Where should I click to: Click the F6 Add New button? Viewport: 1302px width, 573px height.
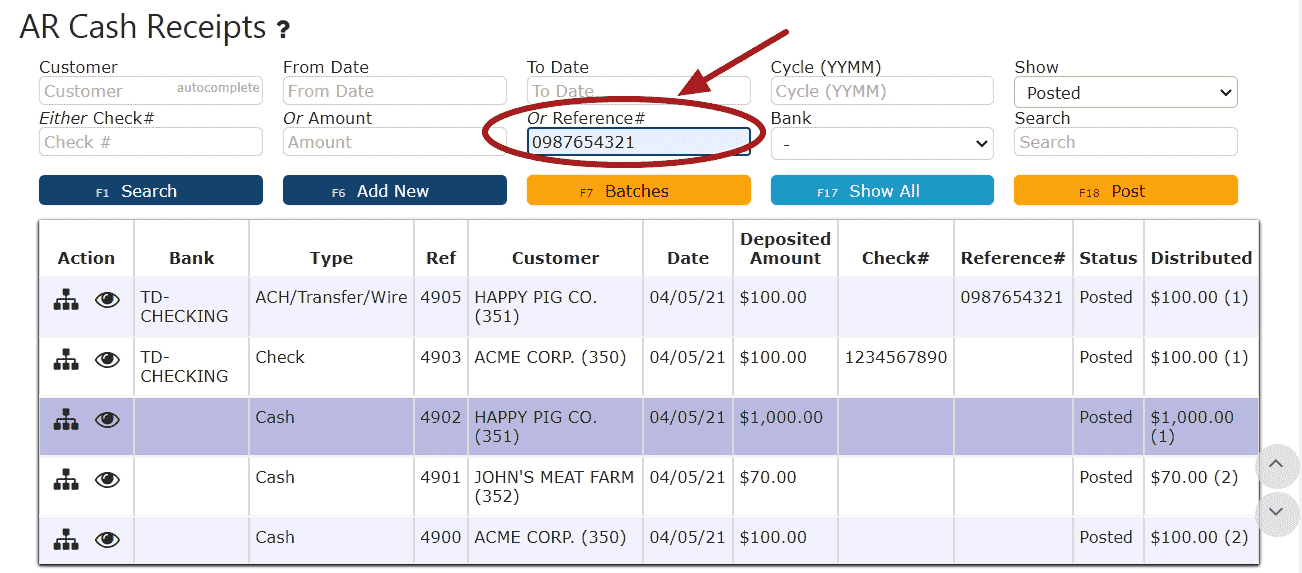(395, 191)
